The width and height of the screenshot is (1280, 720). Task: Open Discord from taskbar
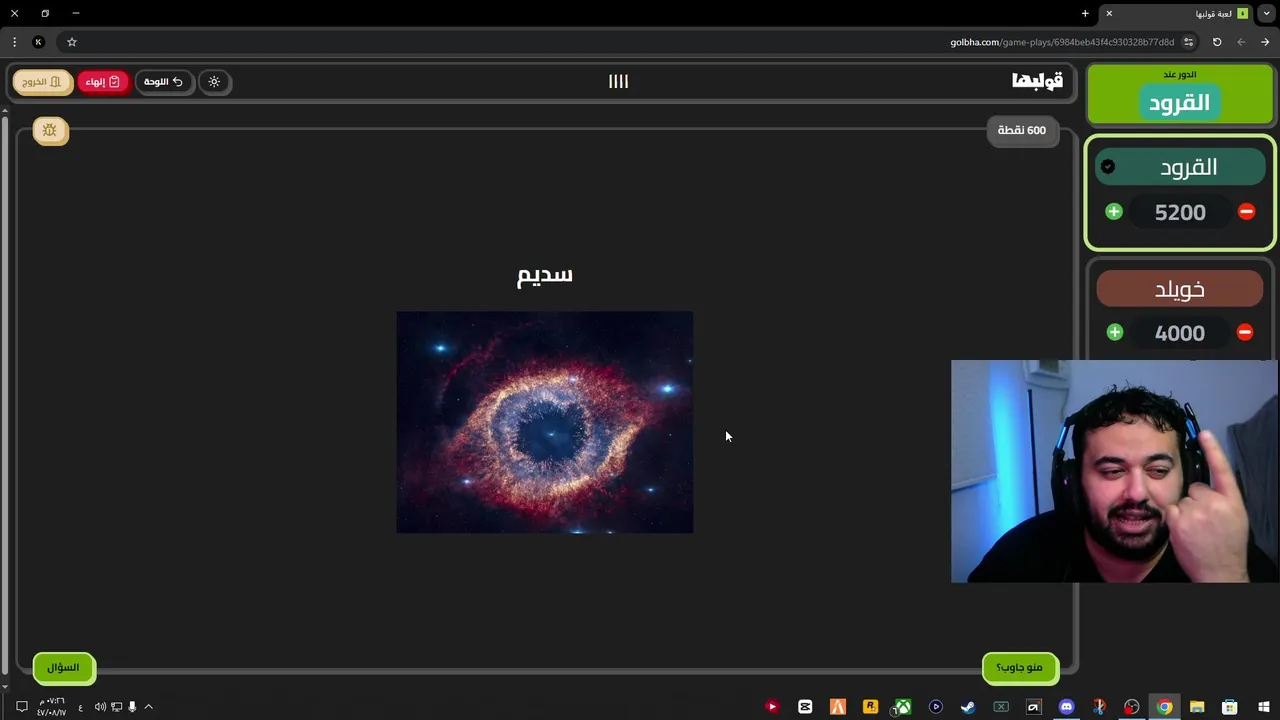1066,707
